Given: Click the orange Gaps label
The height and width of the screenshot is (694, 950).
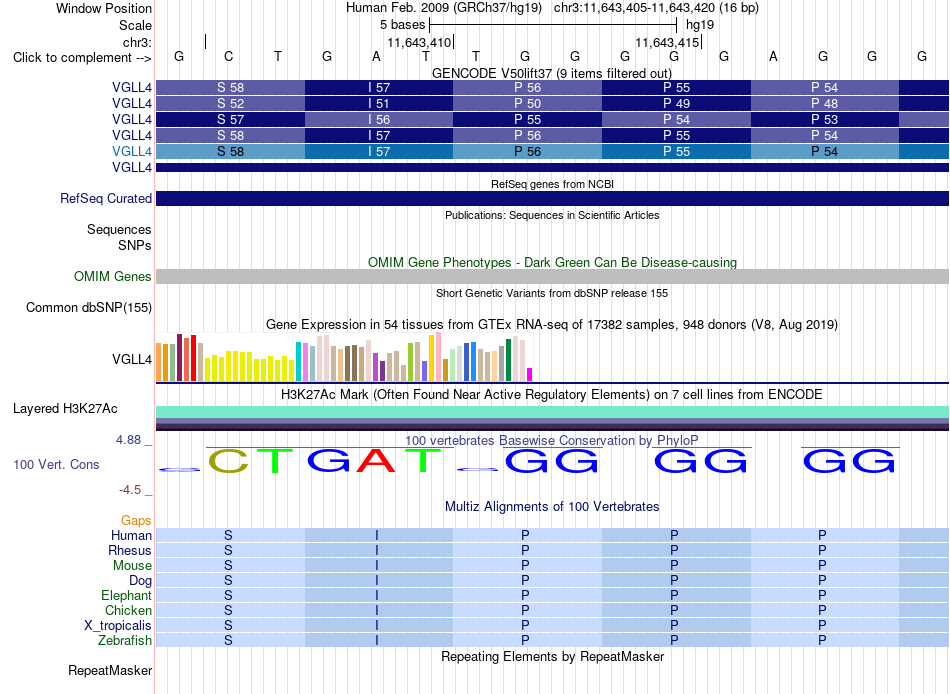Looking at the screenshot, I should tap(136, 521).
